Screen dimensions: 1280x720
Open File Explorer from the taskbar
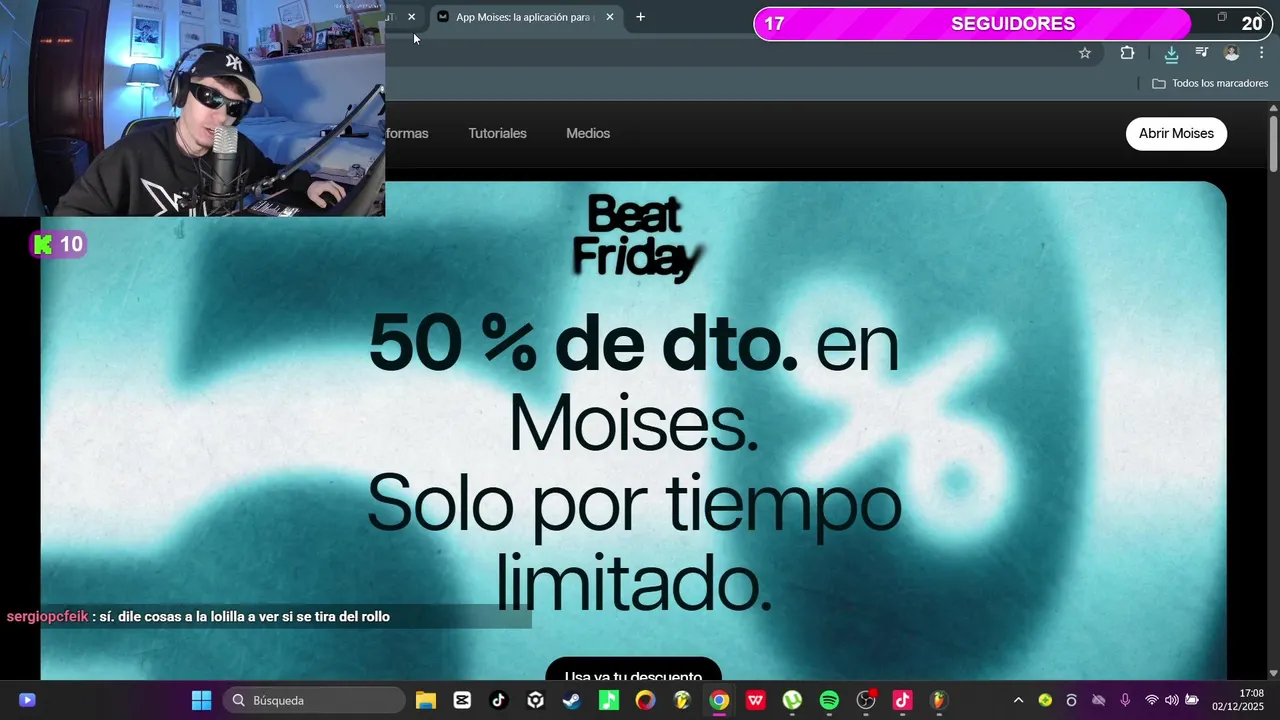click(x=426, y=700)
